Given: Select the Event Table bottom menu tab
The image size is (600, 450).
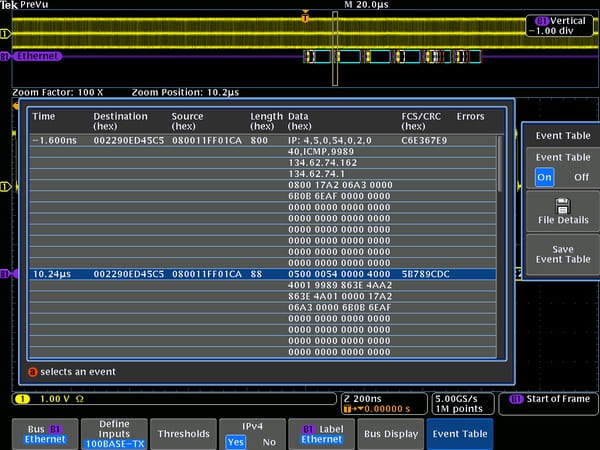Looking at the screenshot, I should pyautogui.click(x=459, y=434).
